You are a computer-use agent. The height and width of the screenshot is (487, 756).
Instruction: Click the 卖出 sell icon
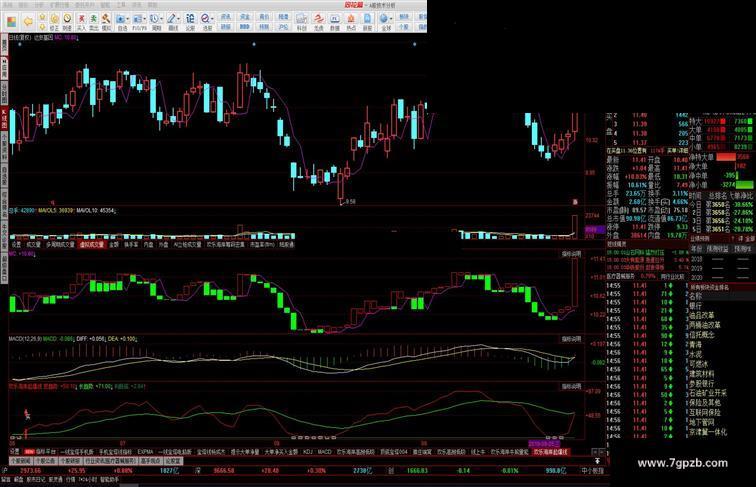[x=94, y=22]
